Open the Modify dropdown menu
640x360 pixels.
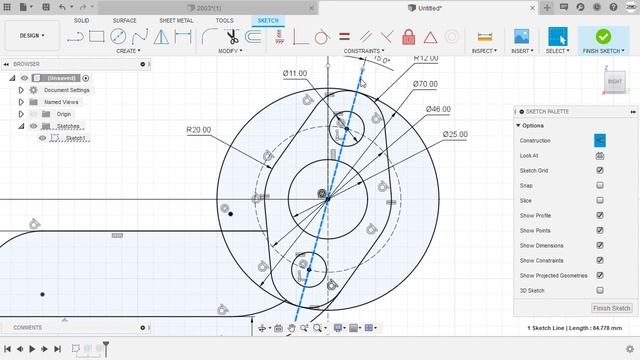[x=230, y=51]
